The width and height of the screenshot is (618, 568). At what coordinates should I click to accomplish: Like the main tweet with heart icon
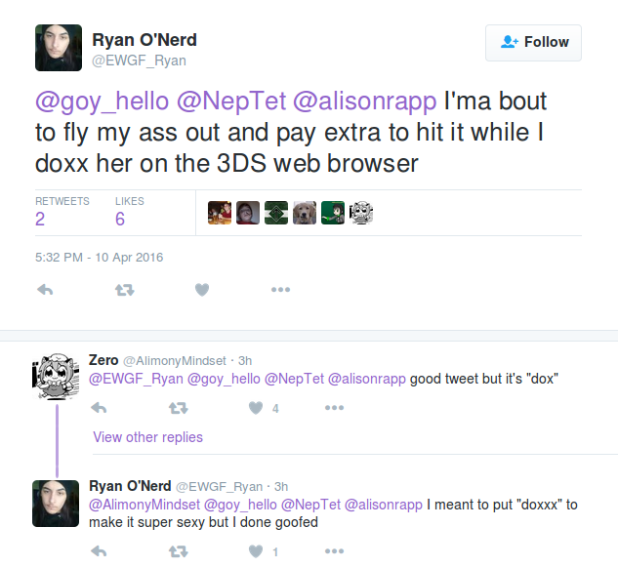click(x=202, y=290)
